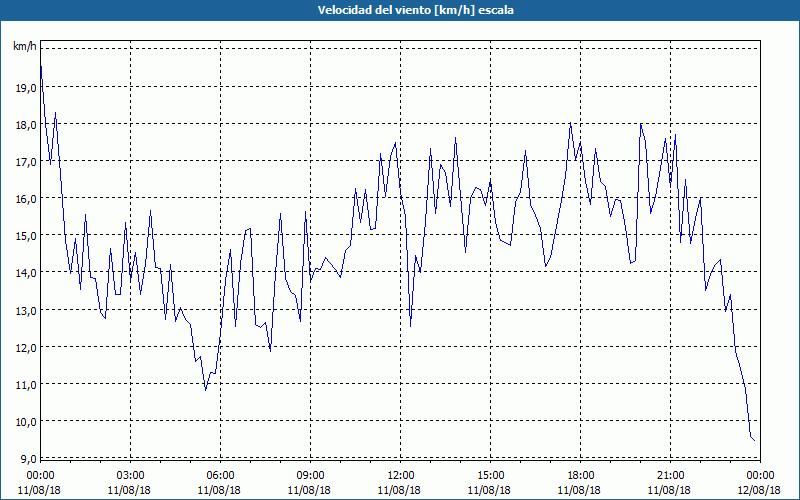Click the chart title 'Velocidad del viento [km/h] escala'
Screen dimensions: 800x500
click(415, 10)
